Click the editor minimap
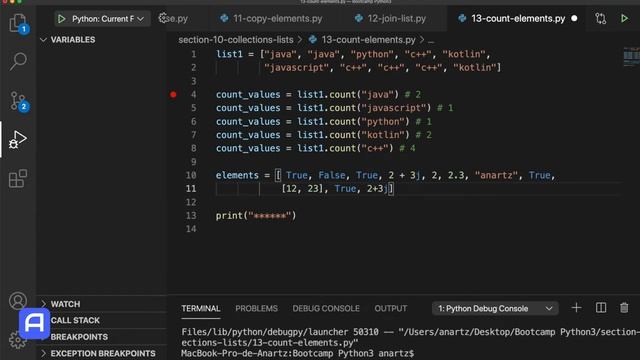Screen dimensions: 640x360 (x=631, y=56)
